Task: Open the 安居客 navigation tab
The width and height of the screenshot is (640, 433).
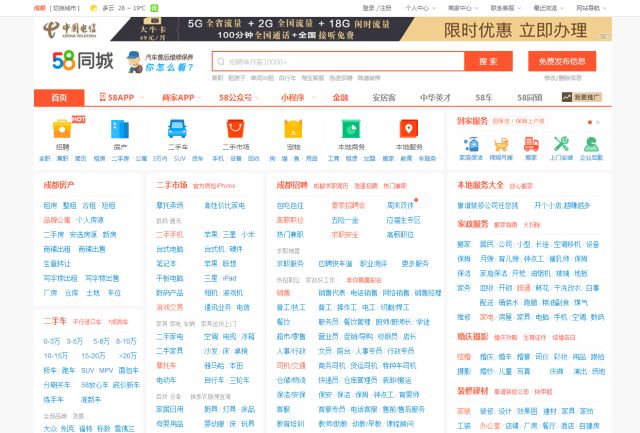Action: pos(384,98)
